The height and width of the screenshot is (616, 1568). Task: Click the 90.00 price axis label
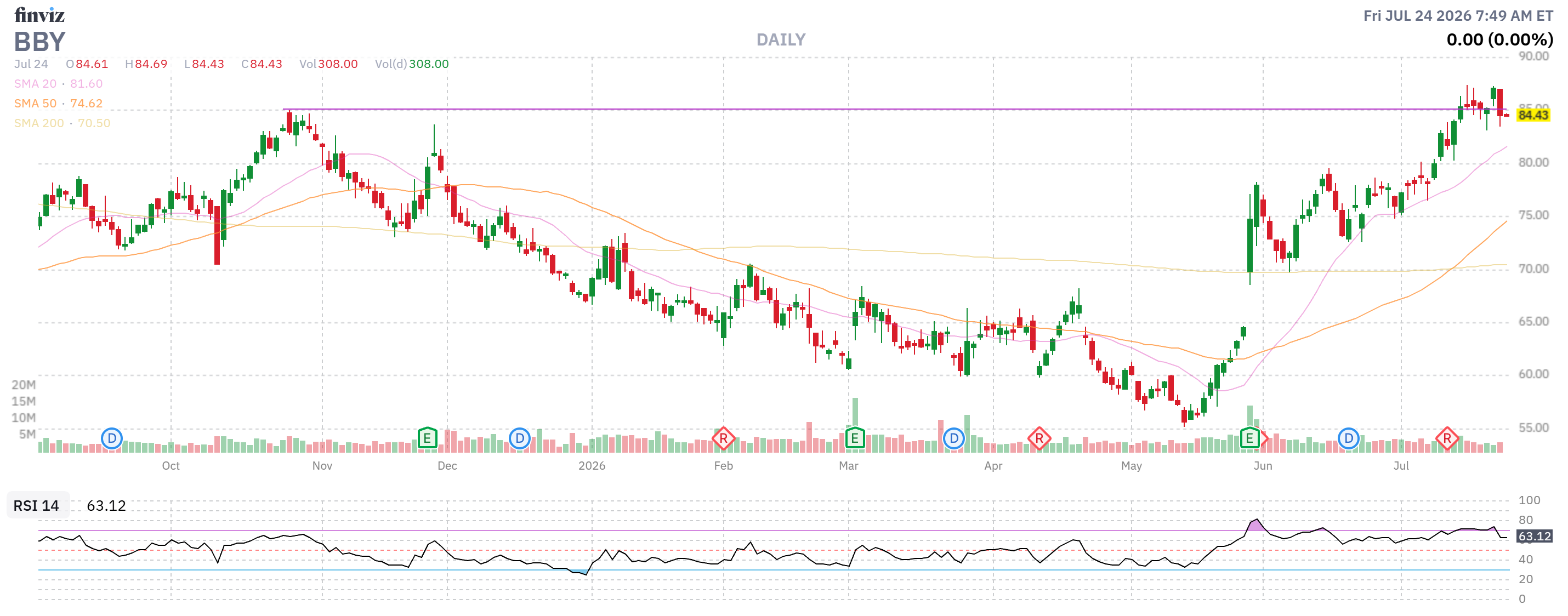click(1533, 56)
